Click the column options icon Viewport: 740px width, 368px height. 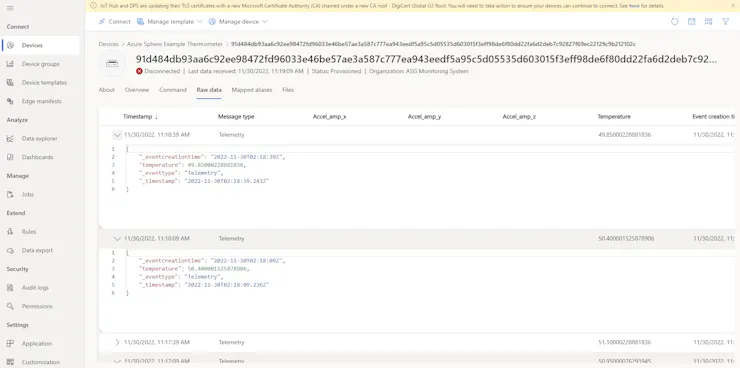pyautogui.click(x=708, y=22)
